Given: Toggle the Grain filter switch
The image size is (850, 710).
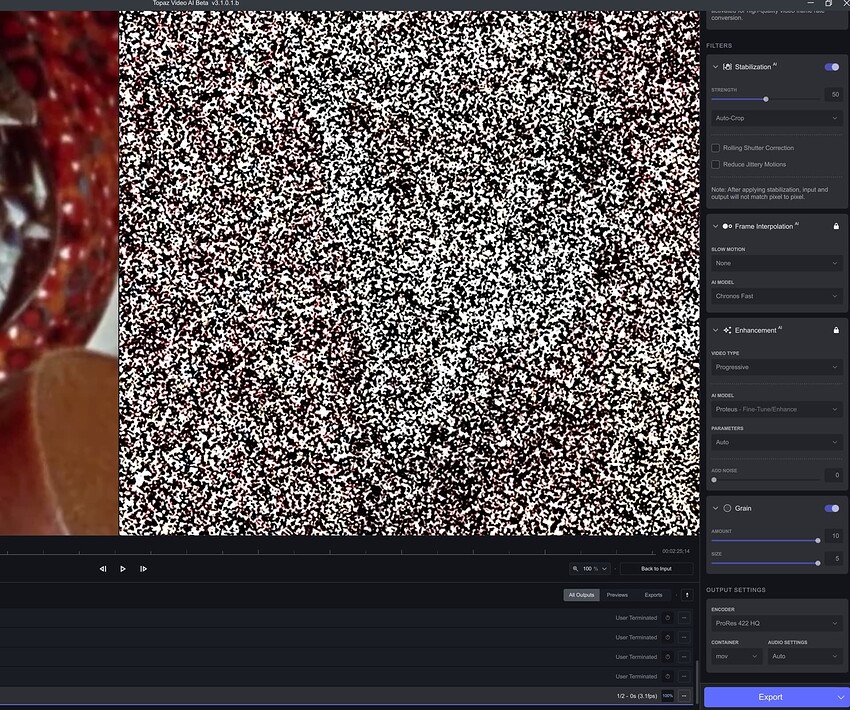Looking at the screenshot, I should [832, 508].
